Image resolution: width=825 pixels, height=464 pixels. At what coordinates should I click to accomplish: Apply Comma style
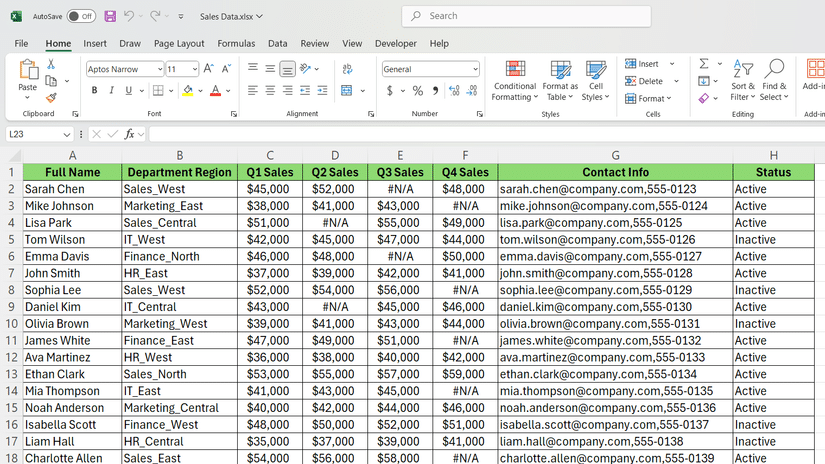tap(435, 91)
